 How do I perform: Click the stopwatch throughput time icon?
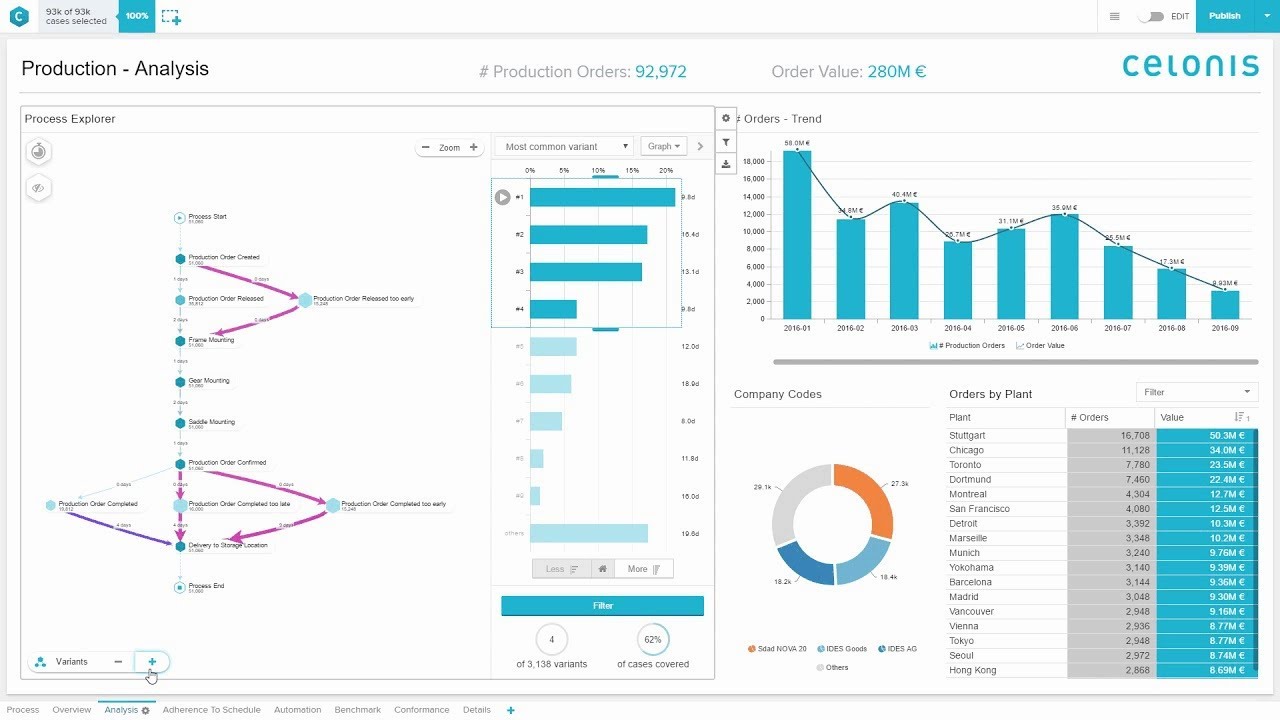pos(38,152)
